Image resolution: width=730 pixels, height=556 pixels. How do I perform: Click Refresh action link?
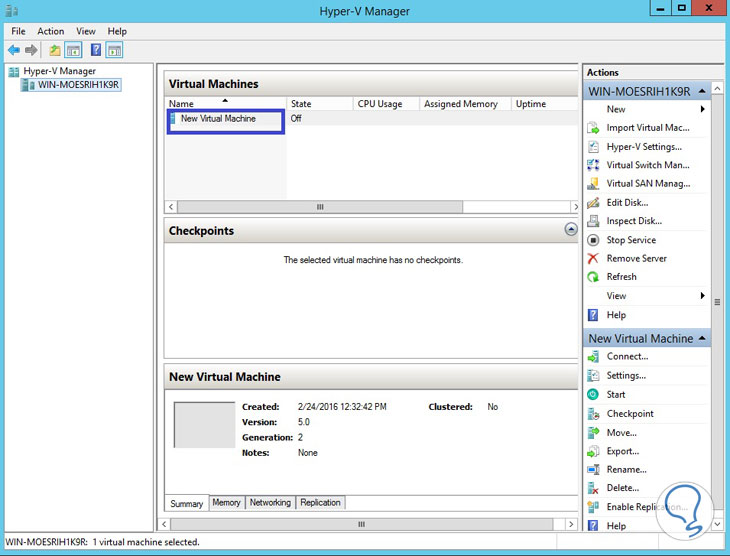click(621, 277)
